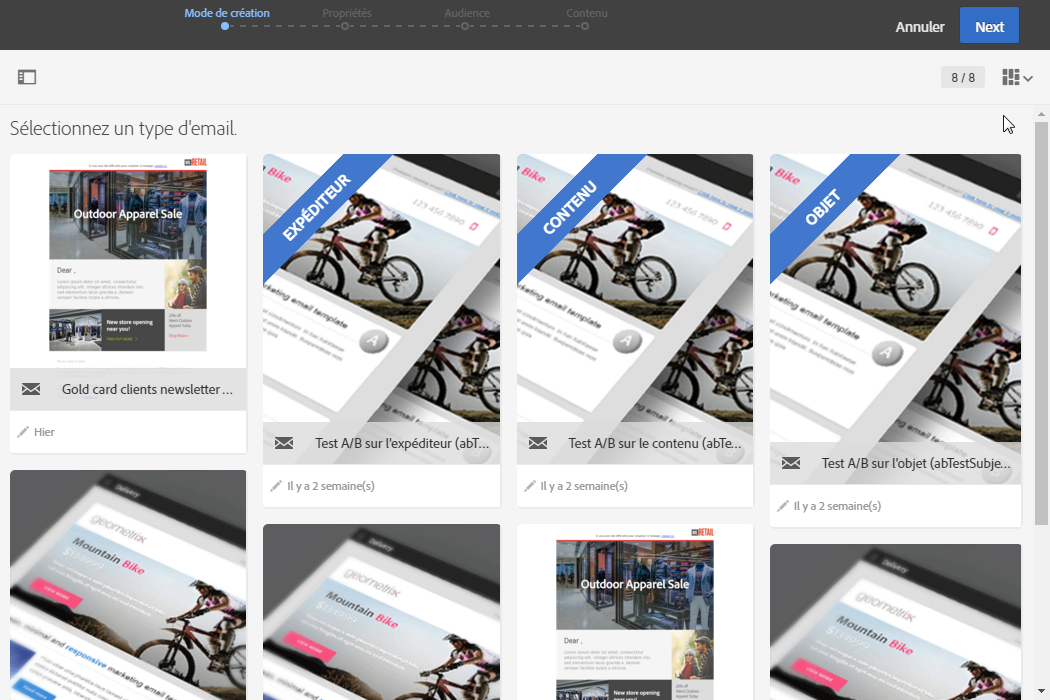Click the 'Gold card clients newsletter' title
This screenshot has height=700, width=1050.
[147, 389]
